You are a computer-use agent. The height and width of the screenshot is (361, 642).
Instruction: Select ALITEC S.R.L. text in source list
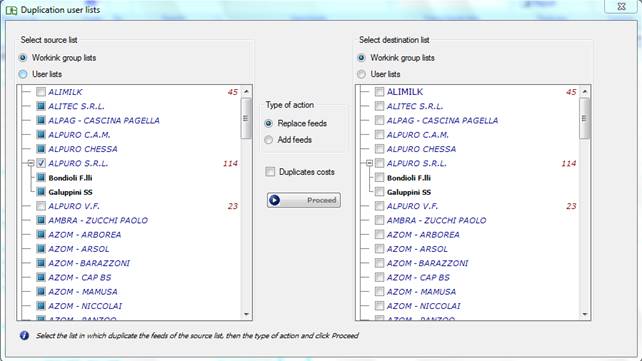(x=77, y=106)
